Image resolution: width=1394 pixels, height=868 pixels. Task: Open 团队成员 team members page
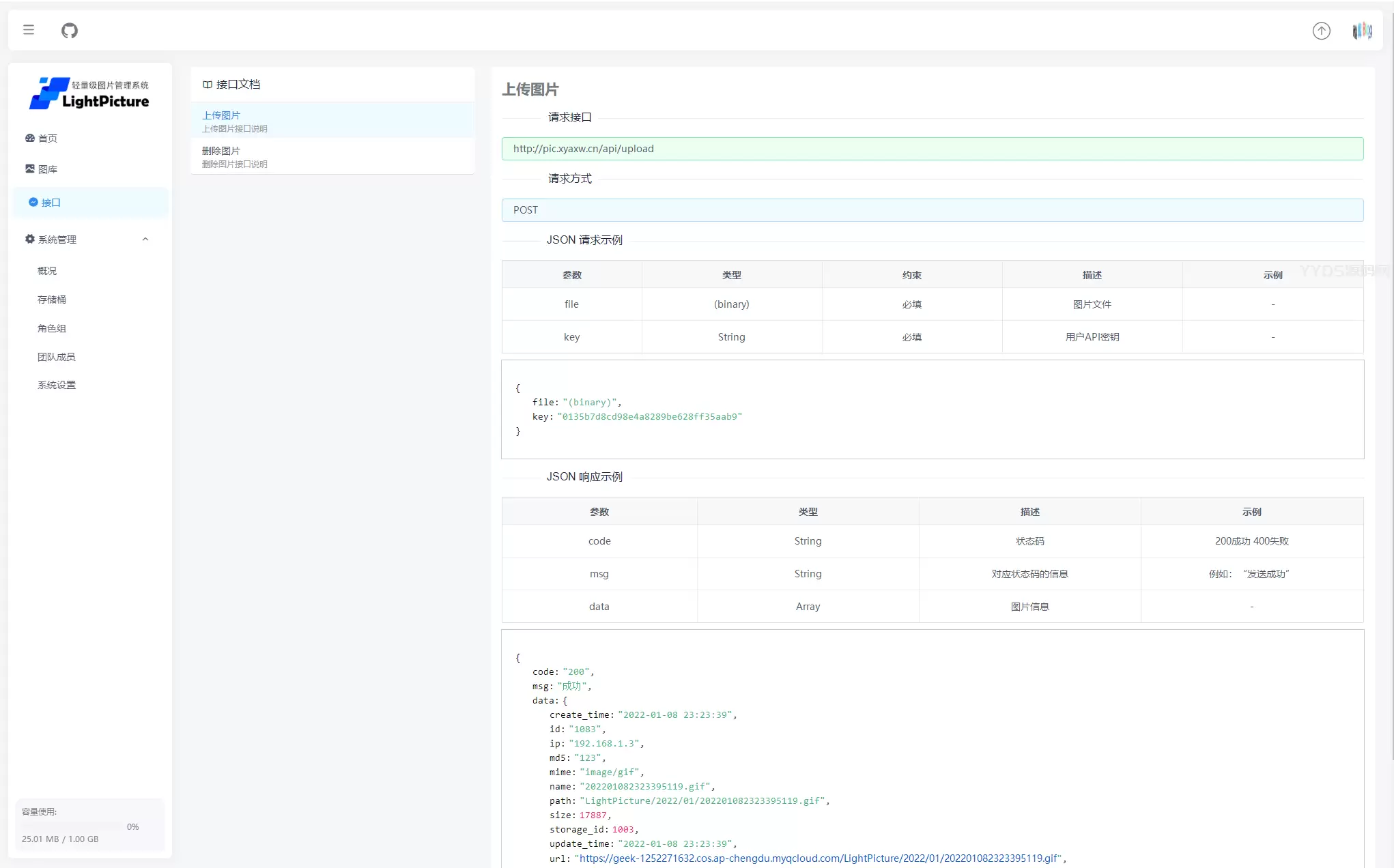coord(57,357)
